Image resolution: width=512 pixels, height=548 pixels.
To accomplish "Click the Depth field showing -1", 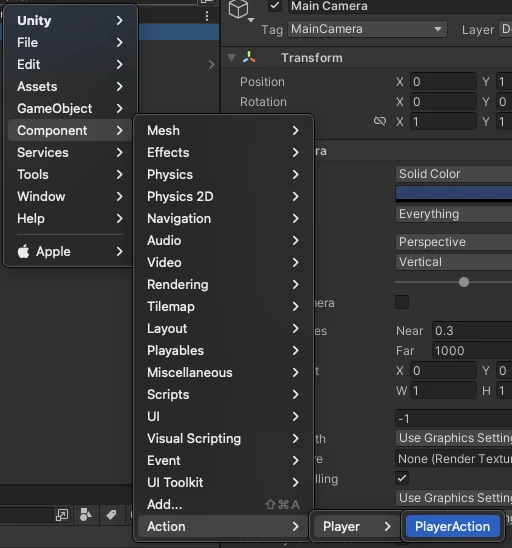I will point(454,418).
